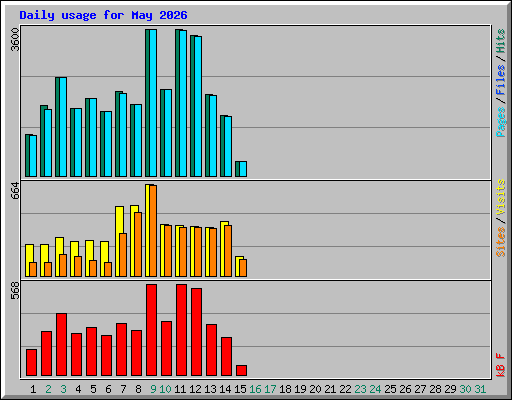Click the cyan hits bar for day 15
Screen dimensions: 512x400
(x=243, y=169)
